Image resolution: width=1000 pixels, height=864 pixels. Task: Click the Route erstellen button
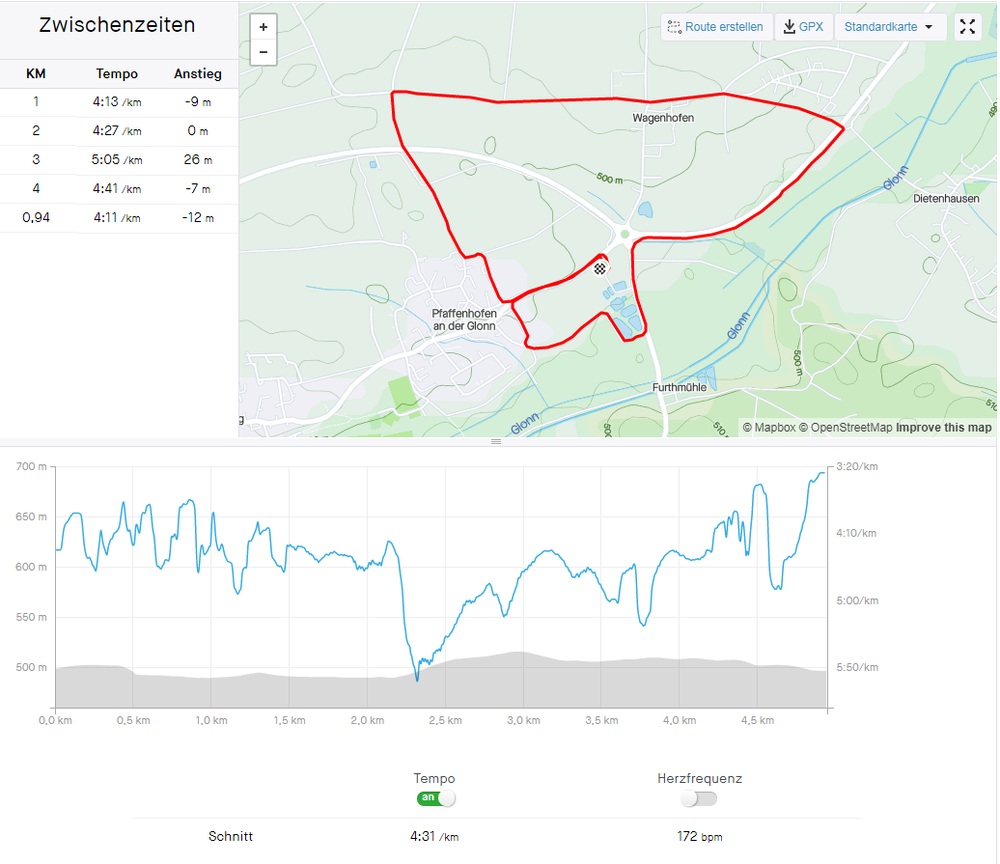717,27
